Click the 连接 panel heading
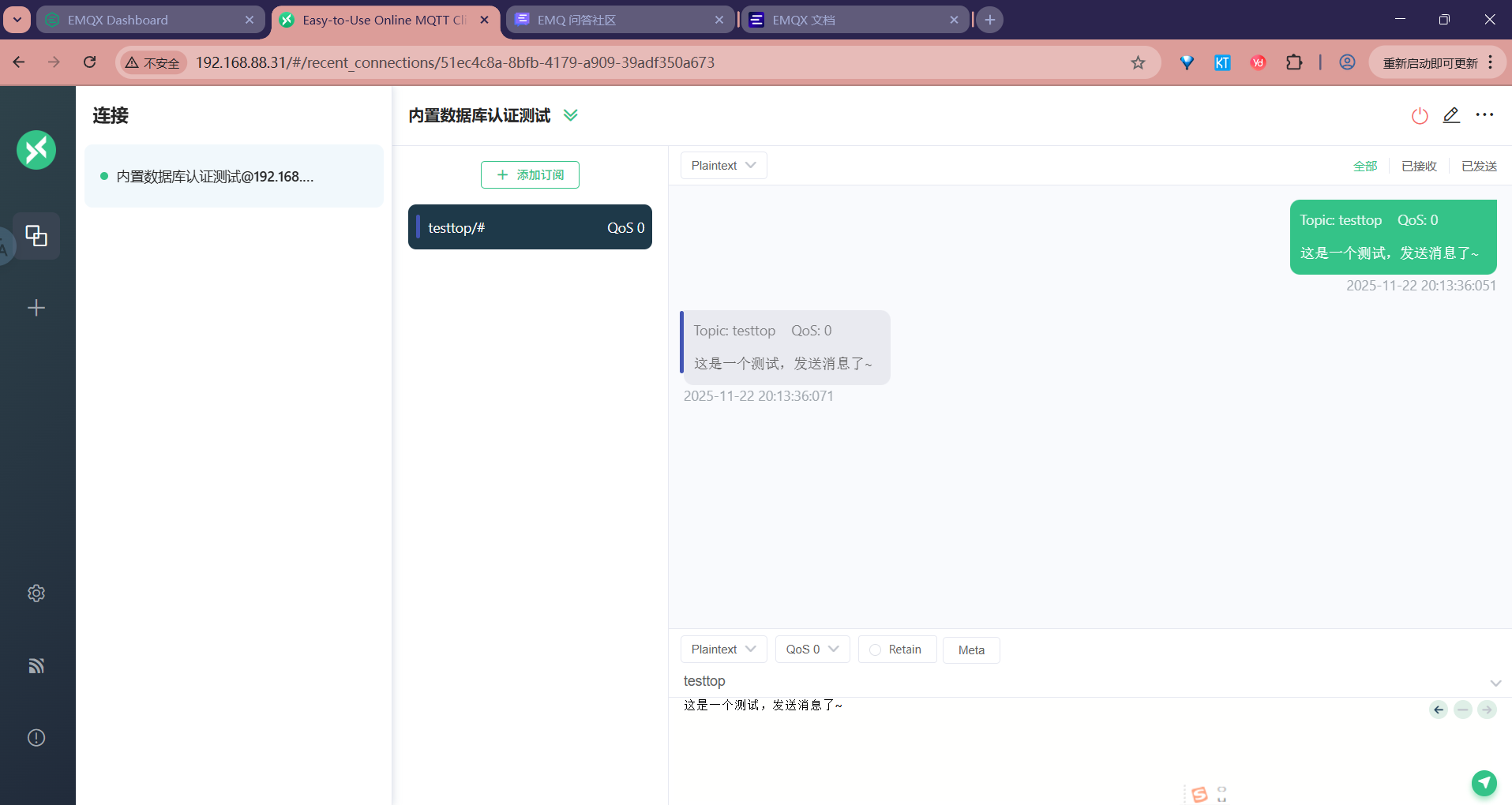Image resolution: width=1512 pixels, height=805 pixels. click(x=111, y=115)
